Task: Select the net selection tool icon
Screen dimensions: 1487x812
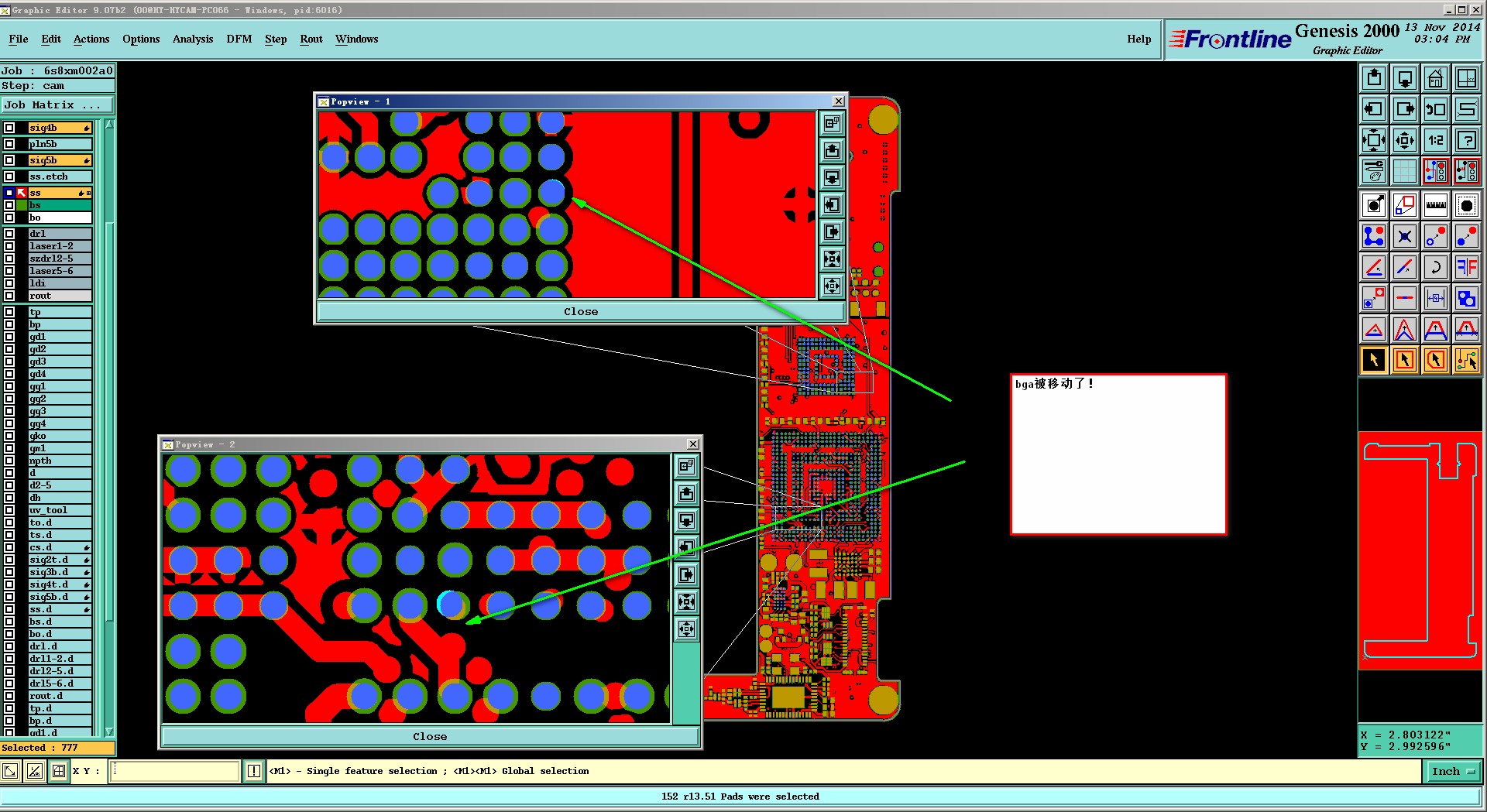Action: coord(1467,361)
